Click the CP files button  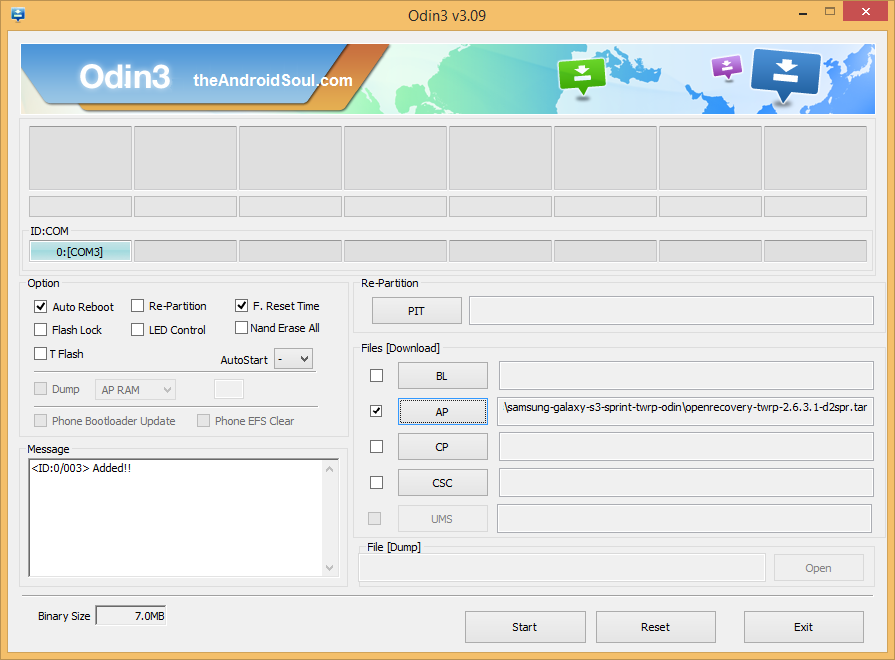coord(442,446)
